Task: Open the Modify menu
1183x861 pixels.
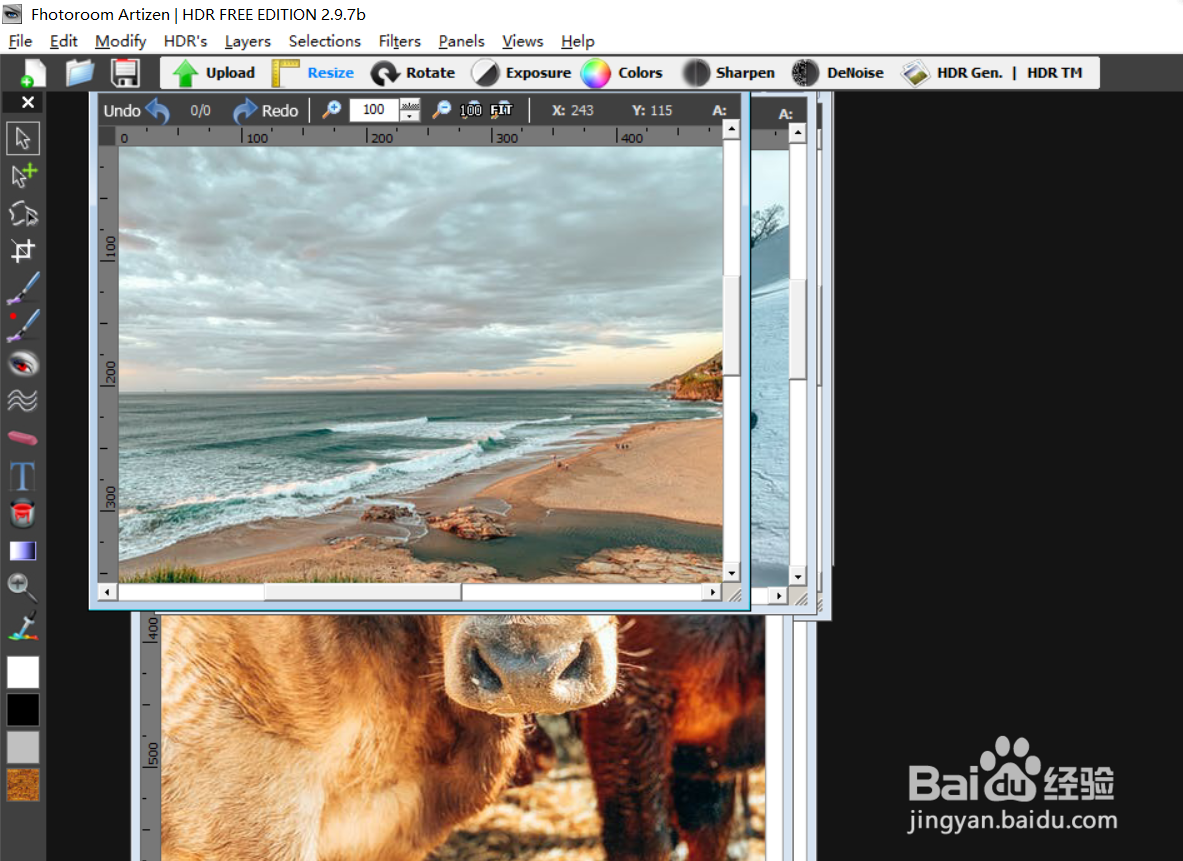Action: (120, 42)
